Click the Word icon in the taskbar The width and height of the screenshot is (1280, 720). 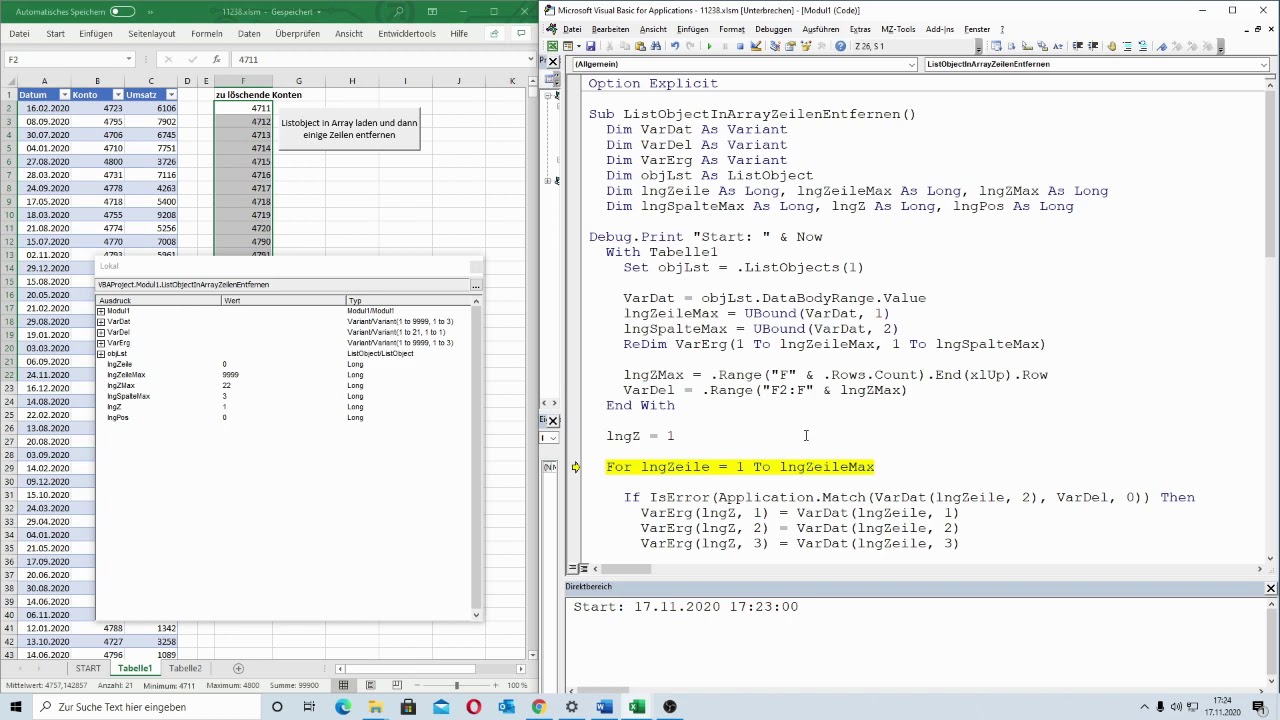[x=604, y=707]
